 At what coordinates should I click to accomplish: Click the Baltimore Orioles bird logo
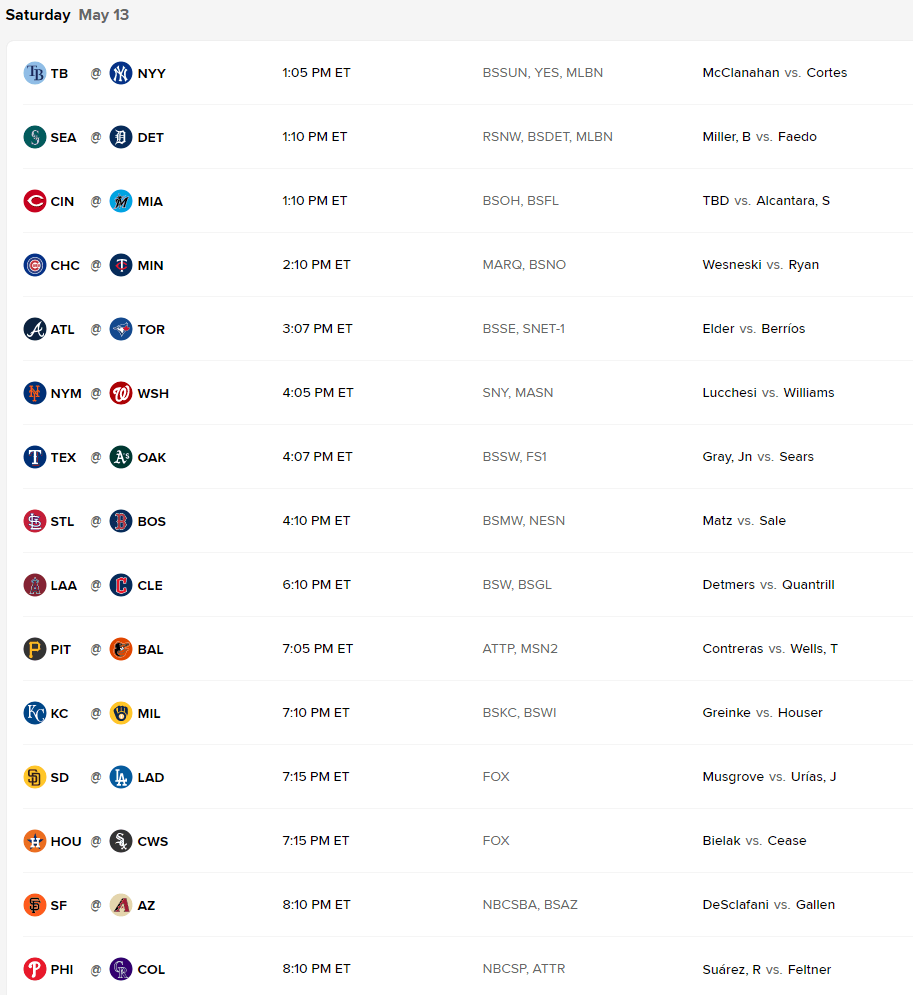point(121,649)
